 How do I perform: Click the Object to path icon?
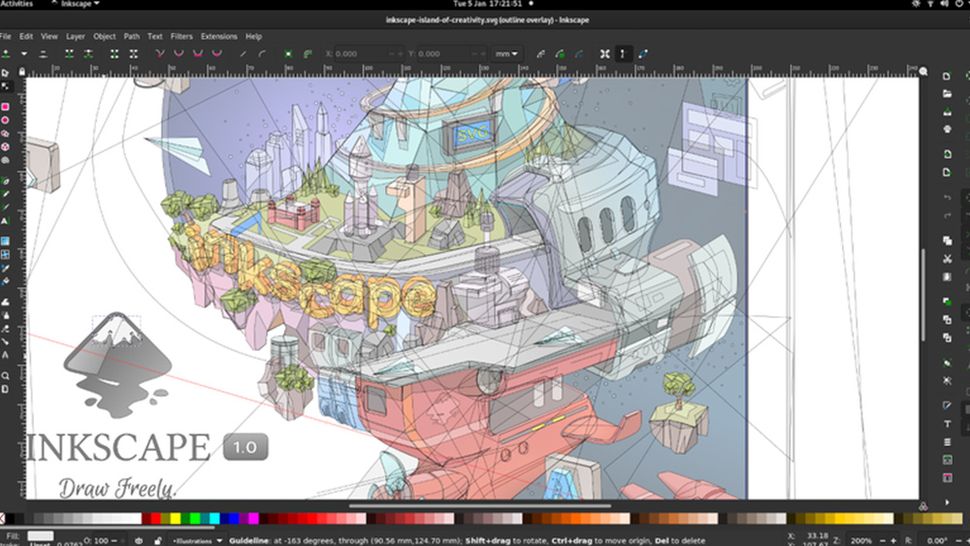click(288, 54)
